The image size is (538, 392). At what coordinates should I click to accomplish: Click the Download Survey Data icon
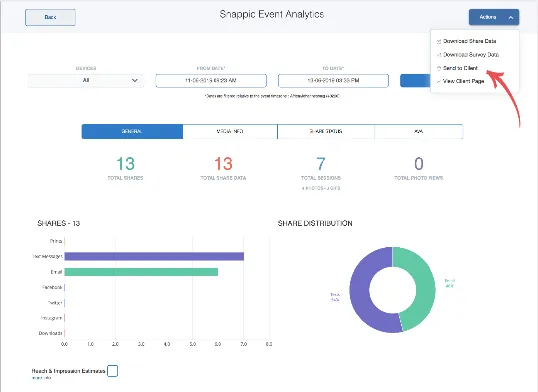click(x=438, y=55)
